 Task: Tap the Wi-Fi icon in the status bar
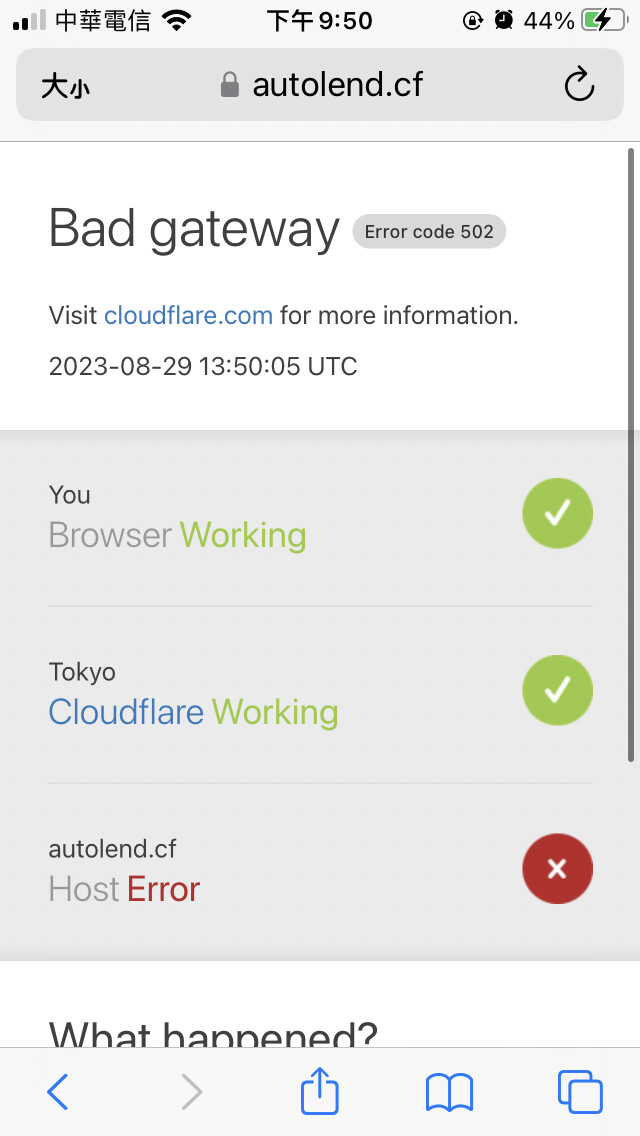(177, 21)
